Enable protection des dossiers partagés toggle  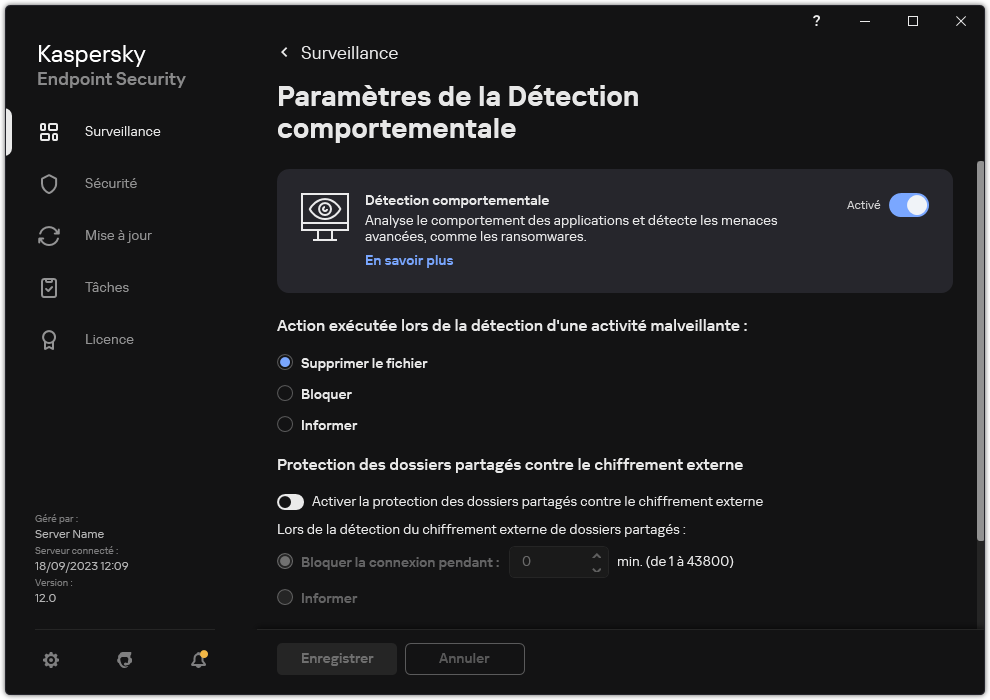[290, 501]
